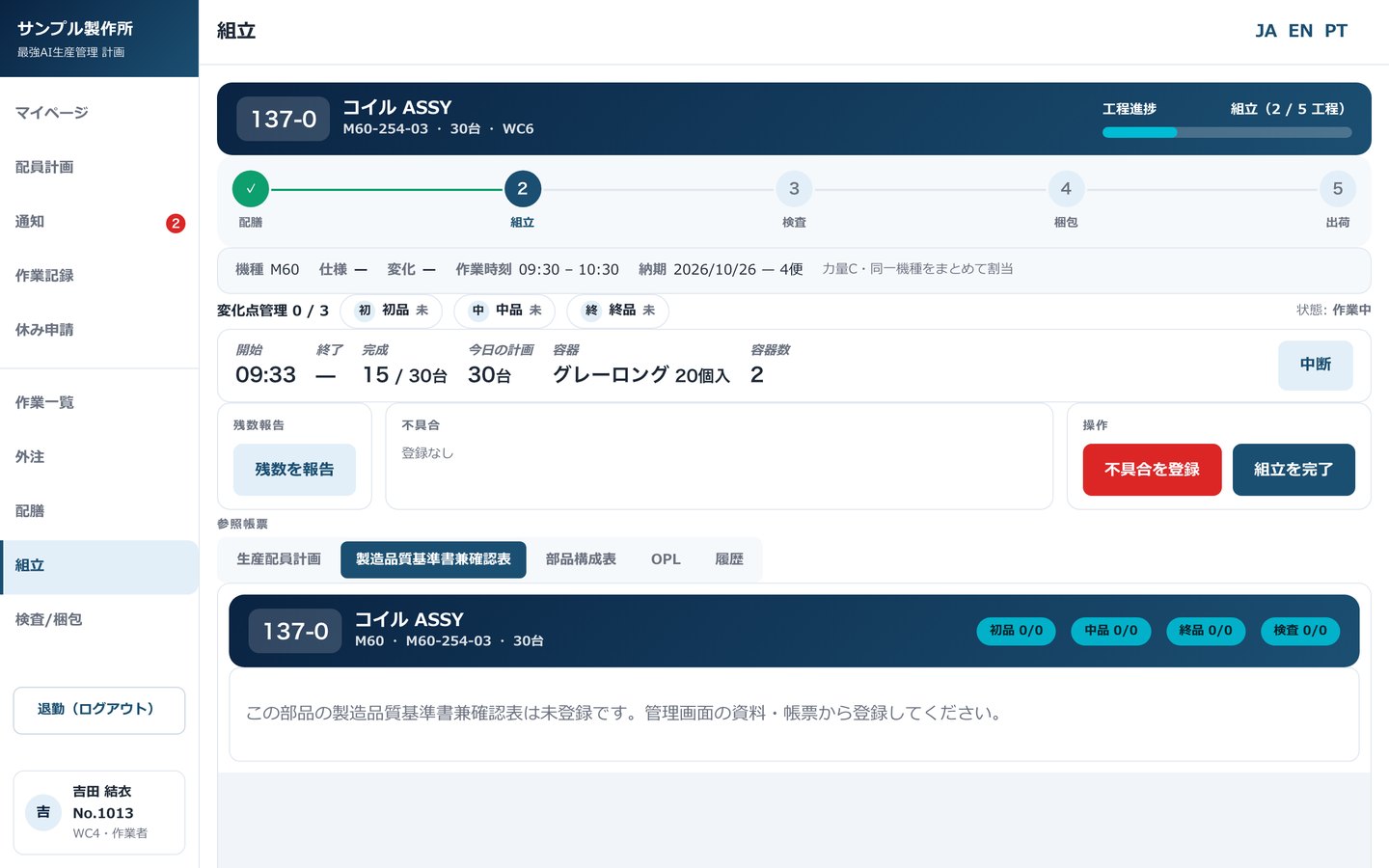Open 通知 in the sidebar
Image resolution: width=1389 pixels, height=868 pixels.
click(x=99, y=221)
